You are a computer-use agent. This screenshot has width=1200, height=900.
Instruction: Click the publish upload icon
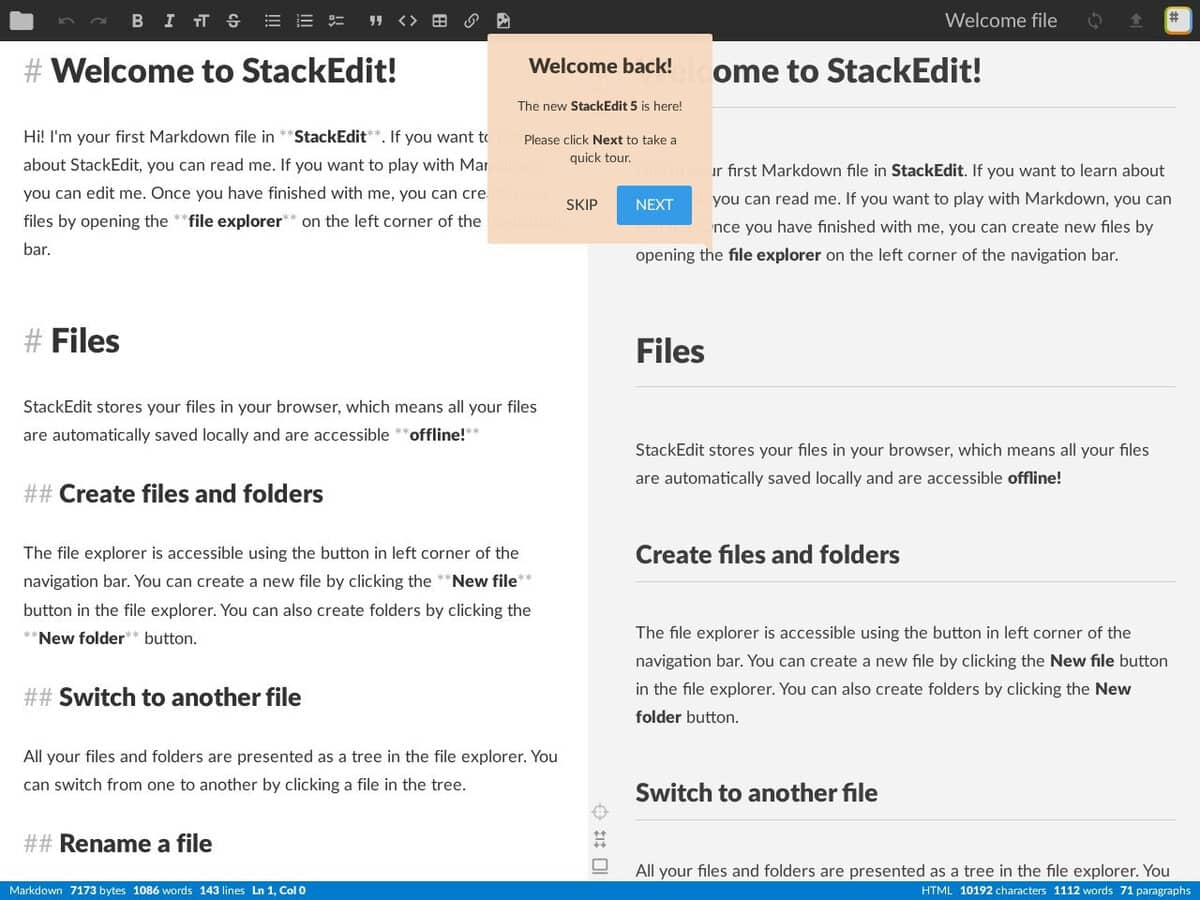pos(1135,20)
